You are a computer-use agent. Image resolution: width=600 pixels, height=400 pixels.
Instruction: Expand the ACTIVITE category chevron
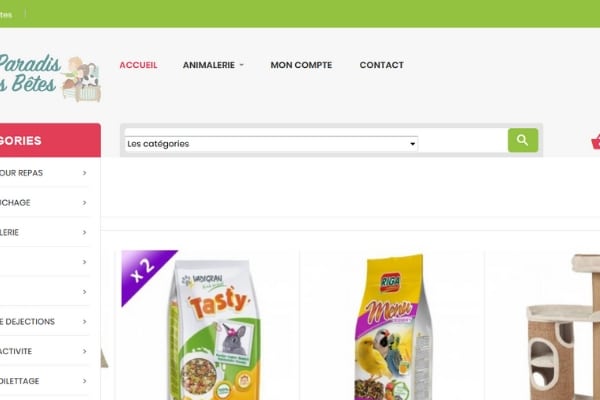(x=85, y=351)
